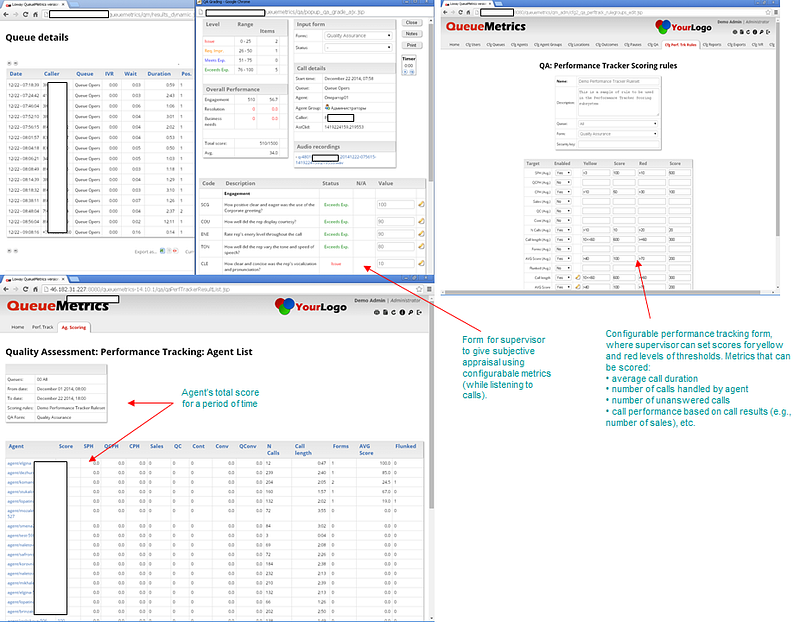Click the logout icon in Agent List header
The height and width of the screenshot is (622, 800).
pos(419,312)
